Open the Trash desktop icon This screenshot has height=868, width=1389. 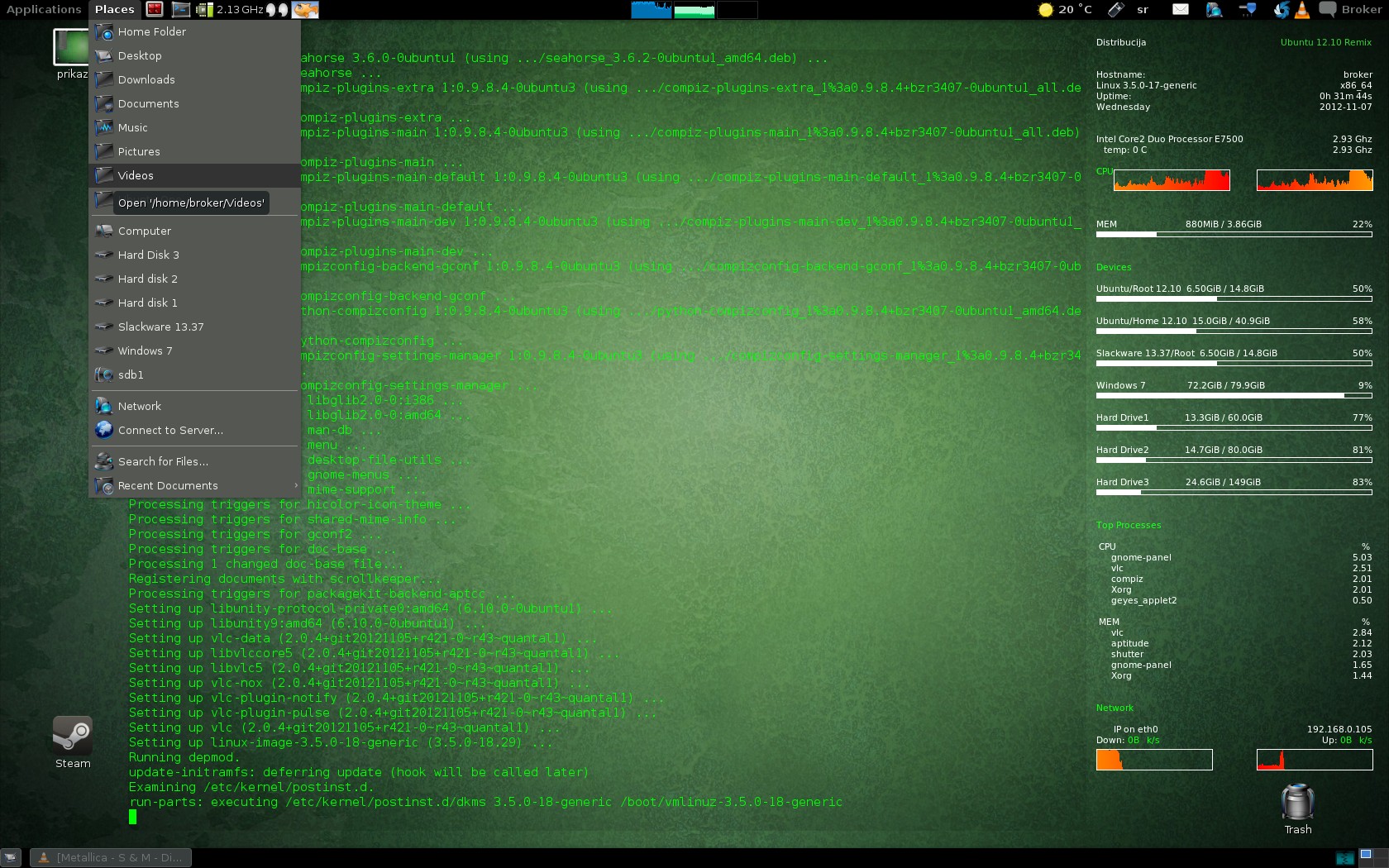[x=1298, y=809]
